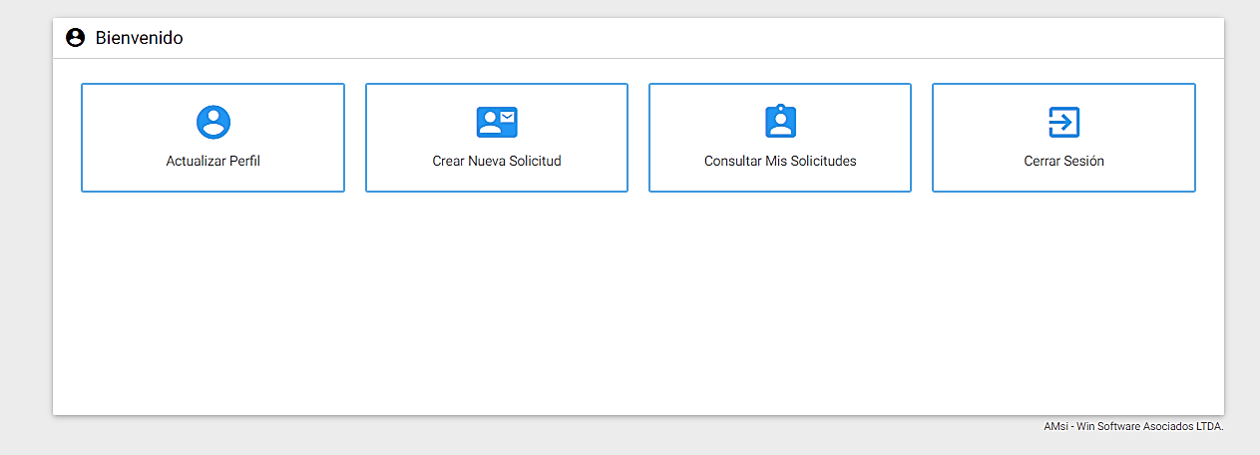Open the Actualizar Perfil card
The width and height of the screenshot is (1260, 455).
(213, 138)
